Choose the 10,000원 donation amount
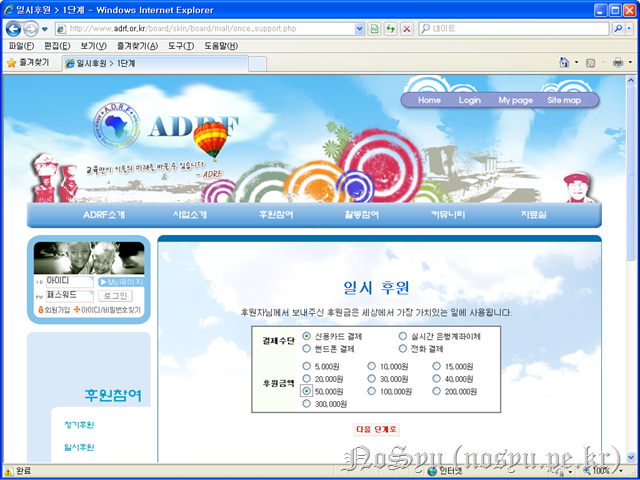 pos(372,366)
